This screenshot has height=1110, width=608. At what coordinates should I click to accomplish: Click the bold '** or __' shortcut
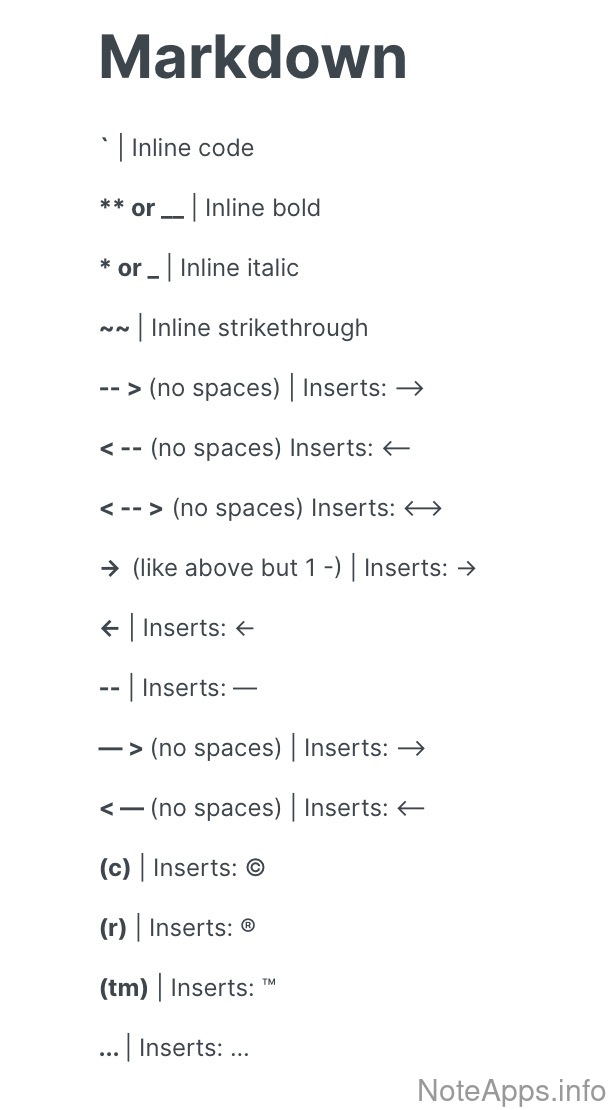pyautogui.click(x=141, y=208)
